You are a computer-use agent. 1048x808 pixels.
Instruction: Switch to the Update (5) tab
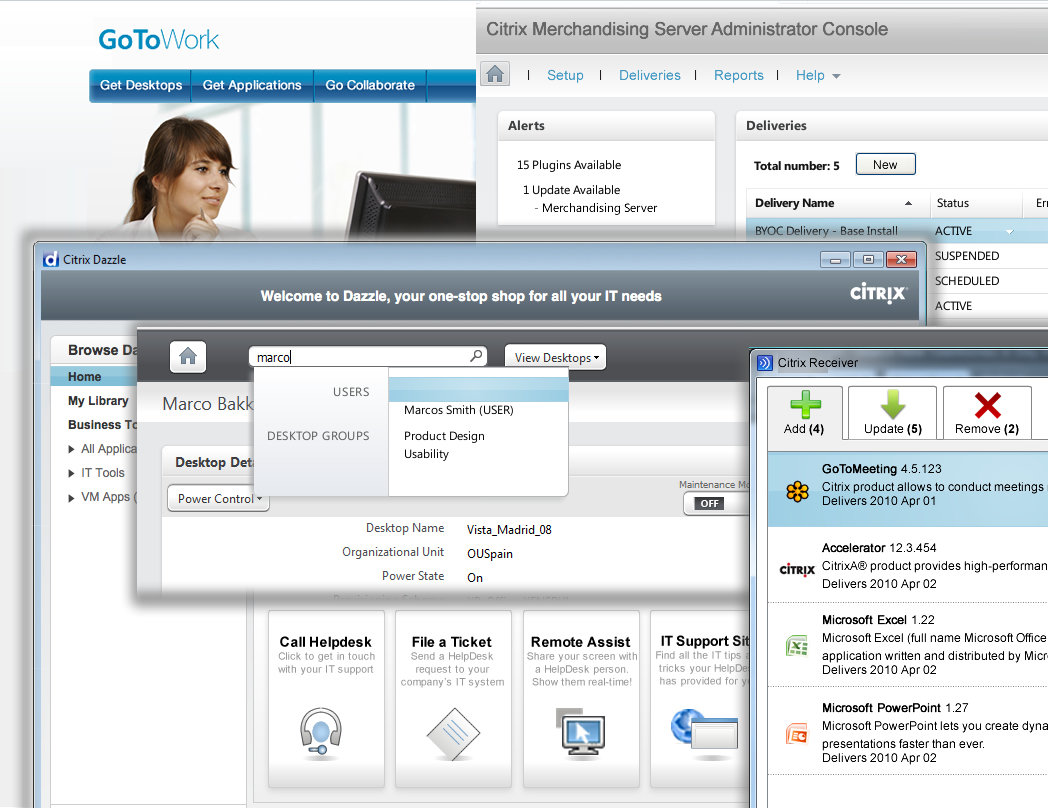pos(892,413)
